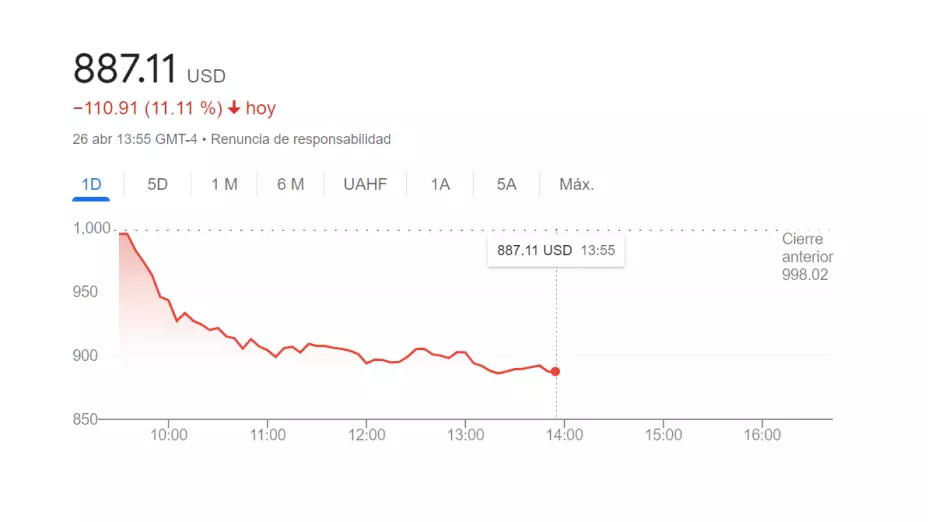
Task: Click the 1,000 price axis label
Action: [91, 228]
